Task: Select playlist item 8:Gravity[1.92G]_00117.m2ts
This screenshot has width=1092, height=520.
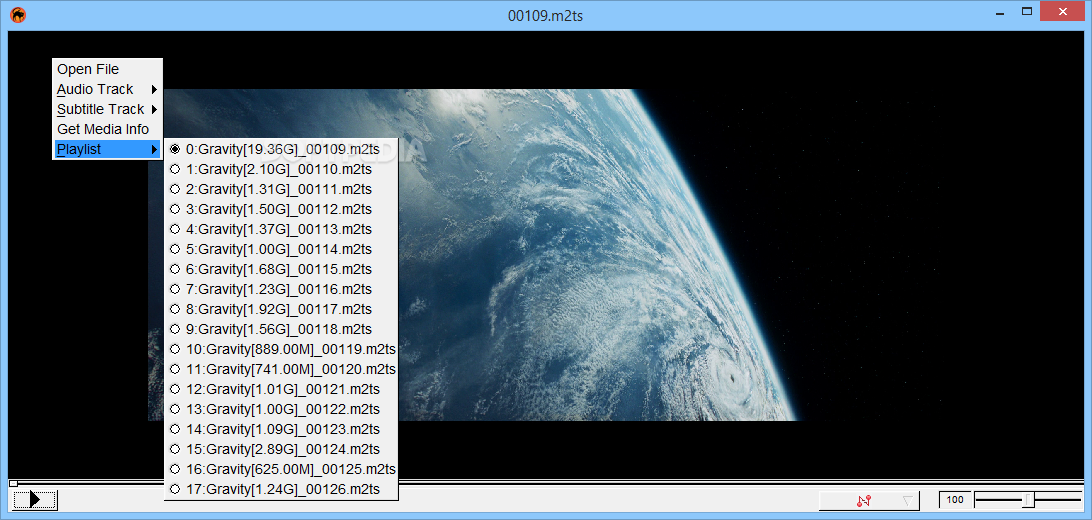Action: point(281,309)
